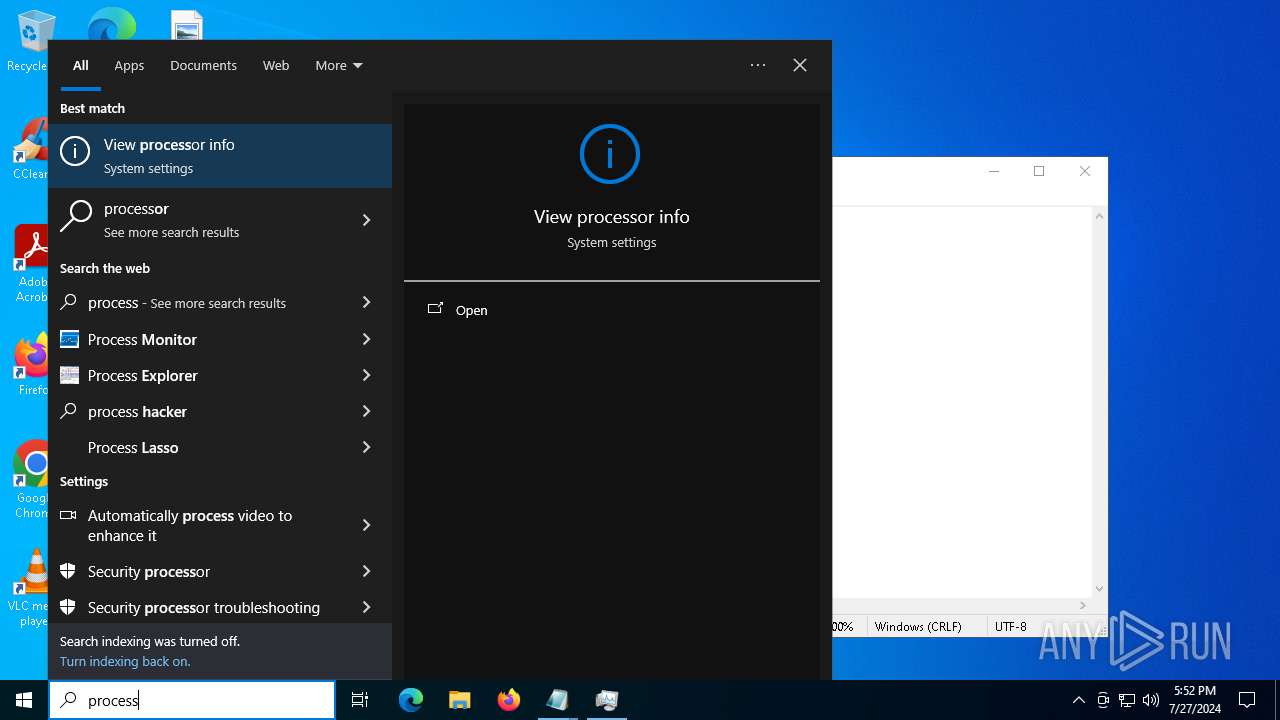Expand arrow for Process Explorer
1280x720 pixels.
366,376
